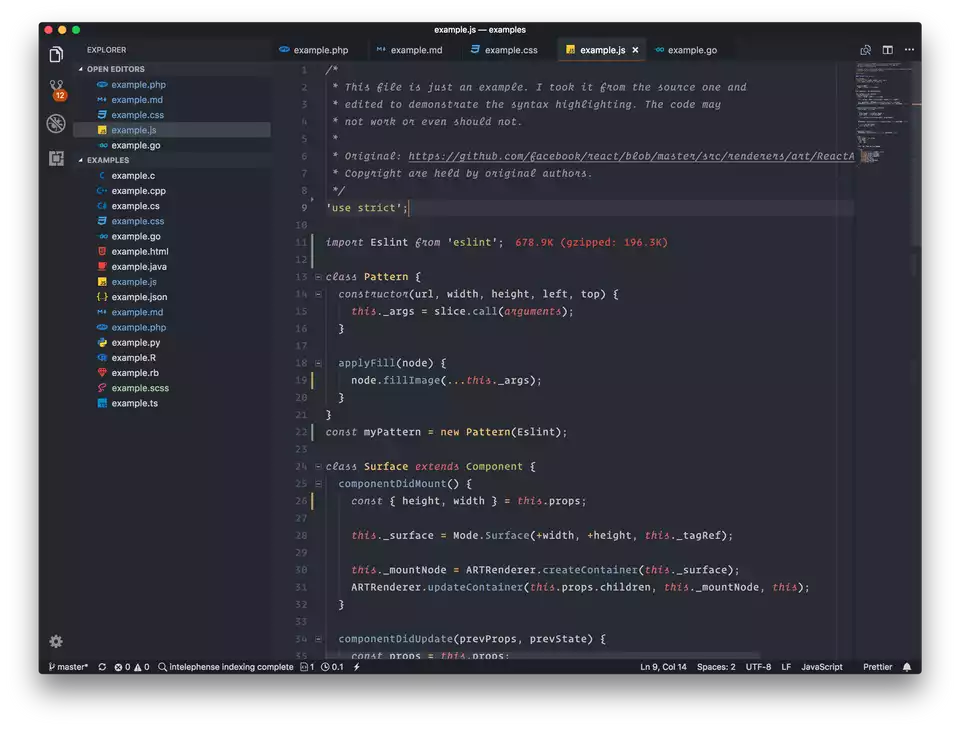This screenshot has height=729, width=960.
Task: Change indentation via Spaces: 2
Action: point(716,667)
